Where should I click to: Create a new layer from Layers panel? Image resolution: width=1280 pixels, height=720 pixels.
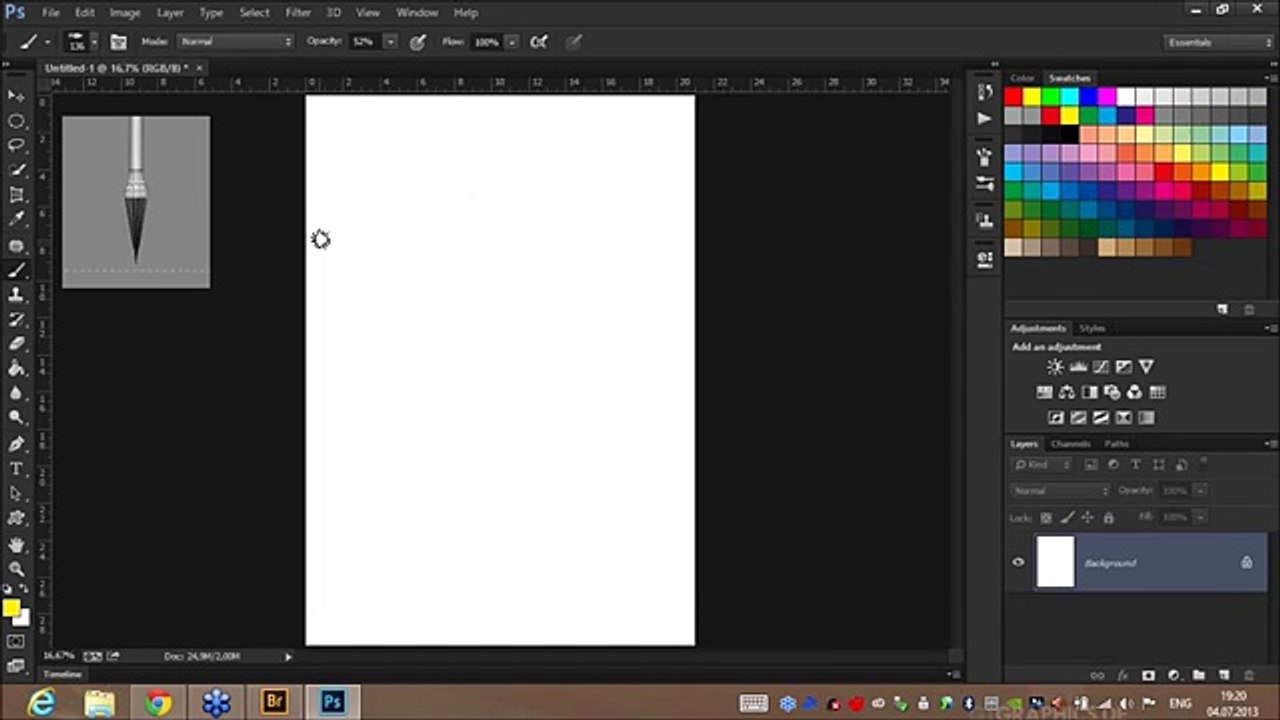pos(1222,676)
